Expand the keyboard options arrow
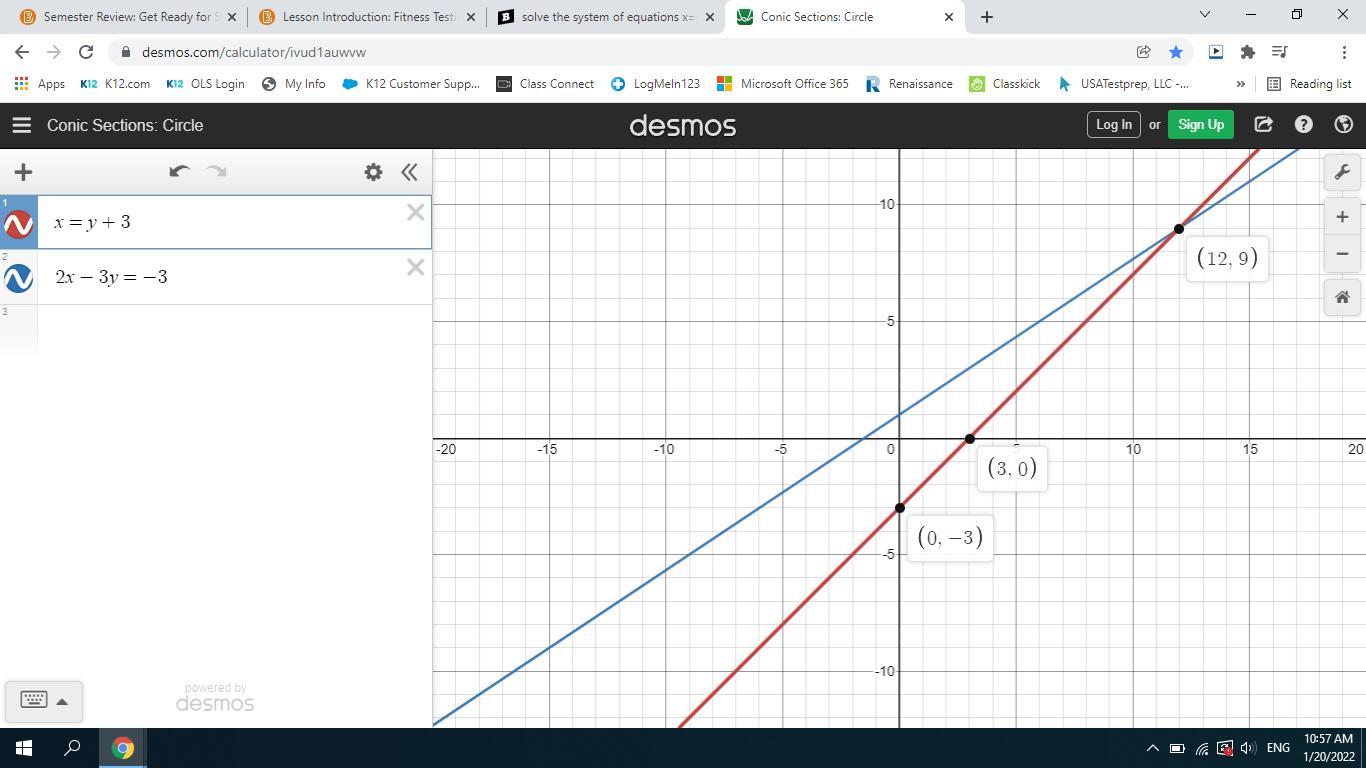This screenshot has width=1366, height=768. coord(62,701)
